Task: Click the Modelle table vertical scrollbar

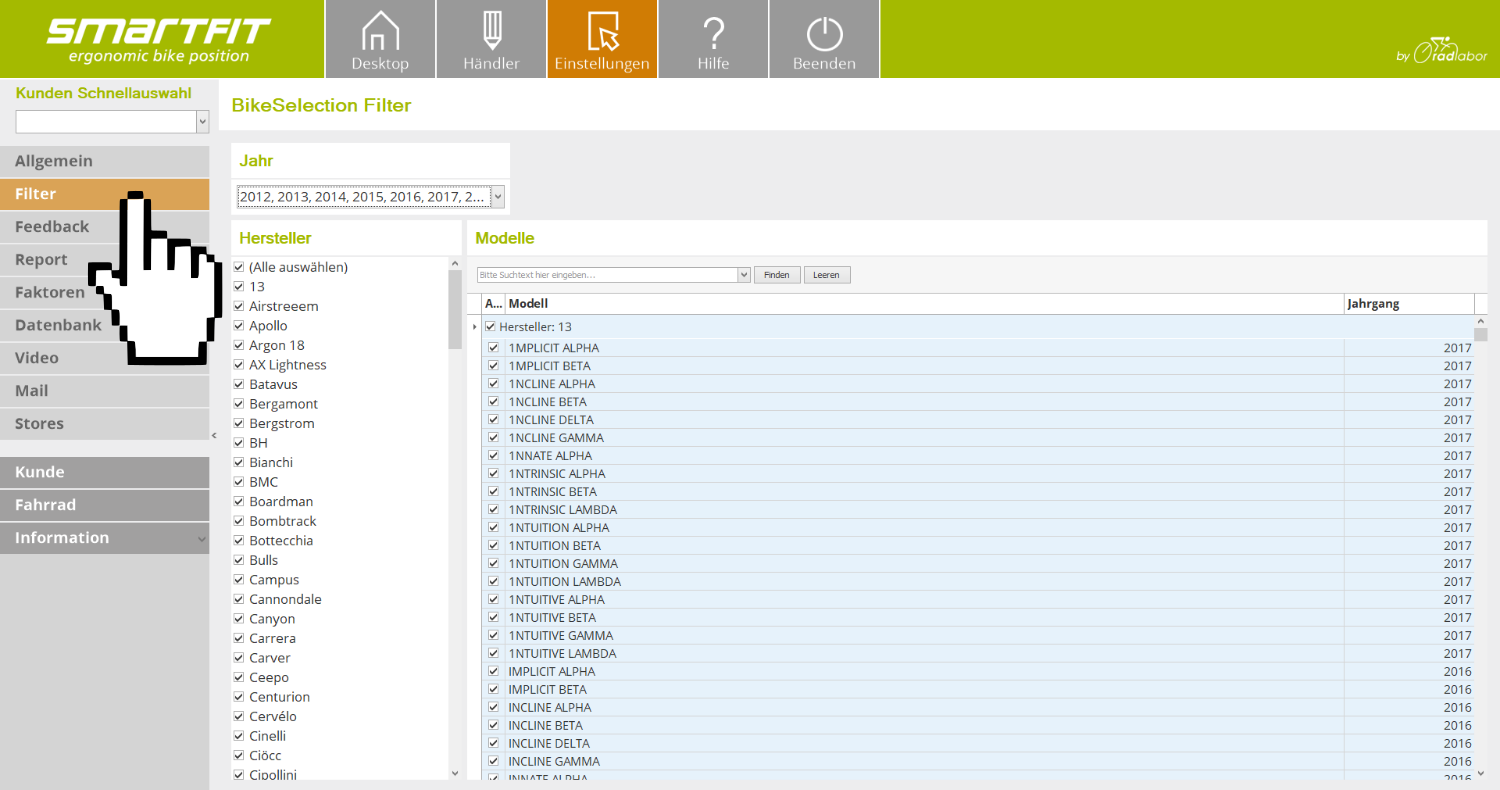Action: [x=1481, y=334]
